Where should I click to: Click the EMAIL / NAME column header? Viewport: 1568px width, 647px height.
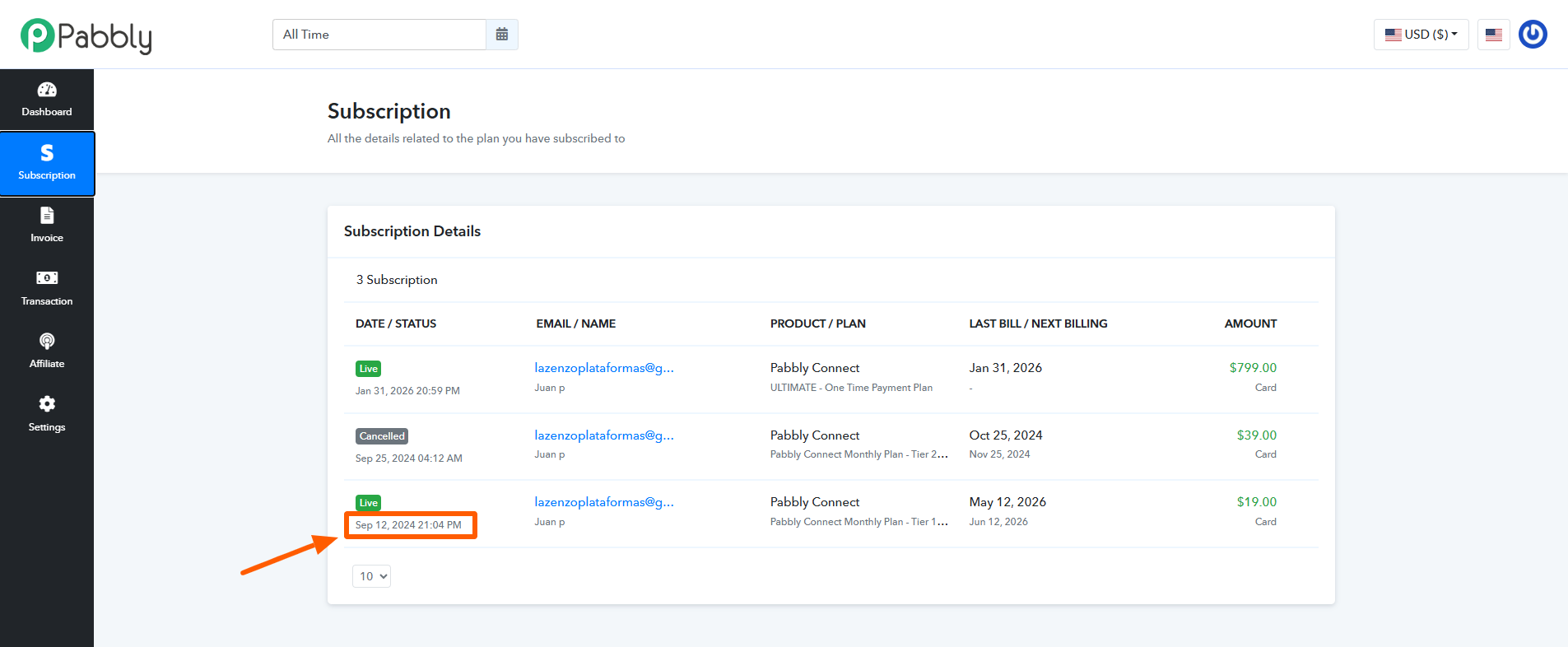click(576, 323)
